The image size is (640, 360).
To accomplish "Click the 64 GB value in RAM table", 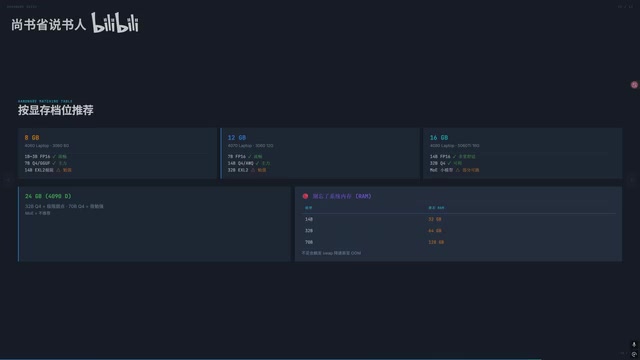I will (435, 231).
